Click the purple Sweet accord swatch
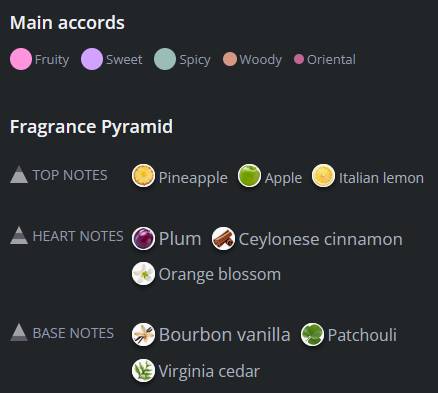Viewport: 438px width, 393px height. [x=92, y=59]
